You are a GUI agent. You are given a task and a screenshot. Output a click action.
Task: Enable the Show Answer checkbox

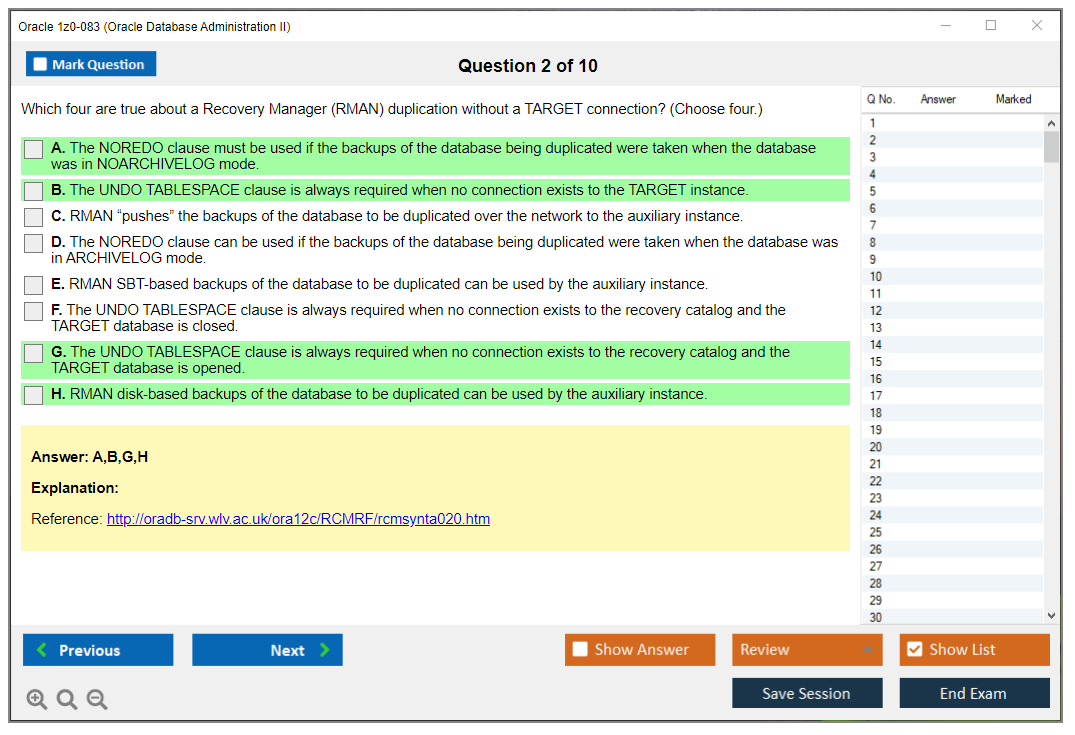click(x=578, y=649)
